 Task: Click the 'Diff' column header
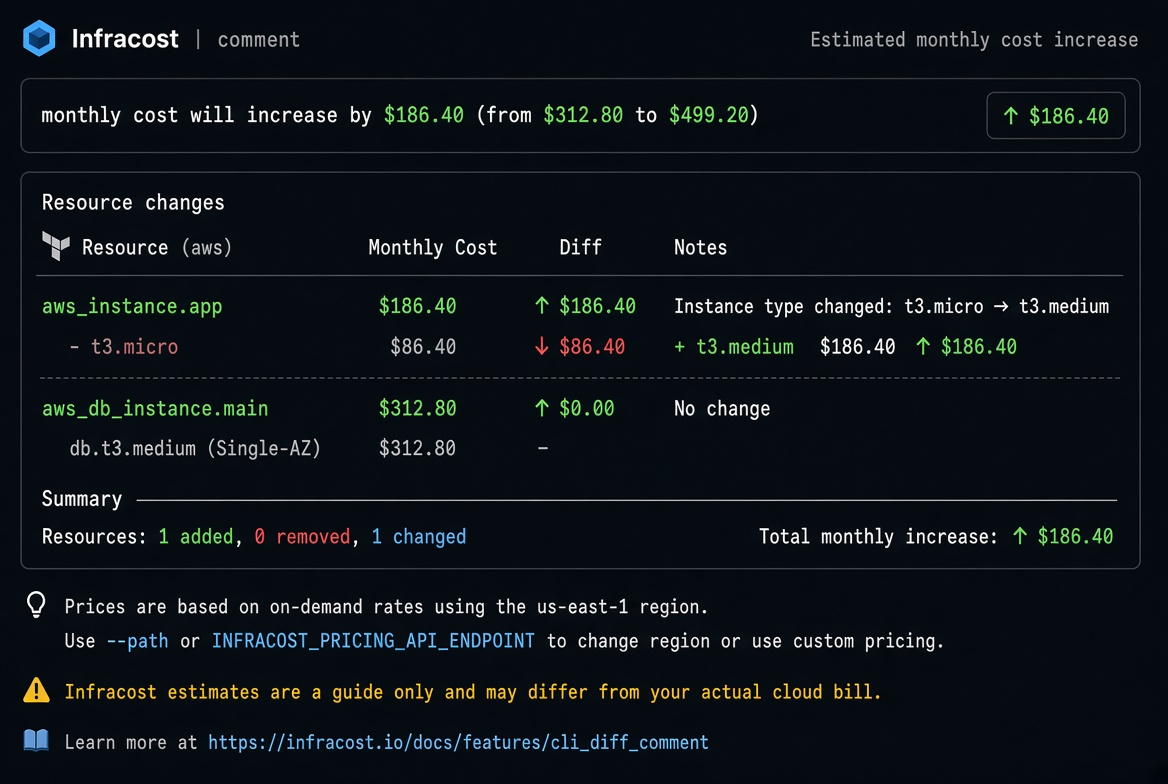pyautogui.click(x=580, y=247)
